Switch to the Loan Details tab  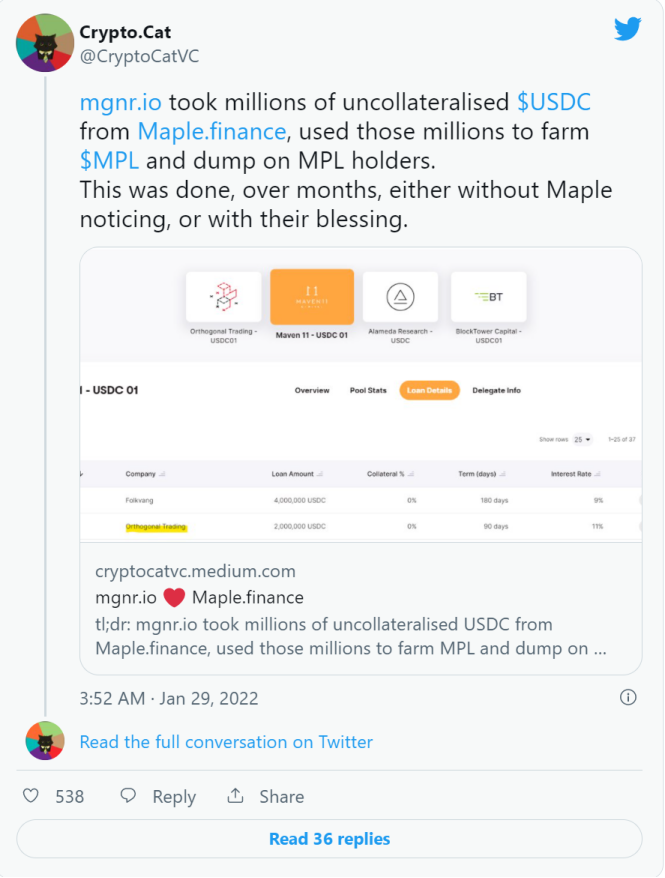pyautogui.click(x=429, y=390)
